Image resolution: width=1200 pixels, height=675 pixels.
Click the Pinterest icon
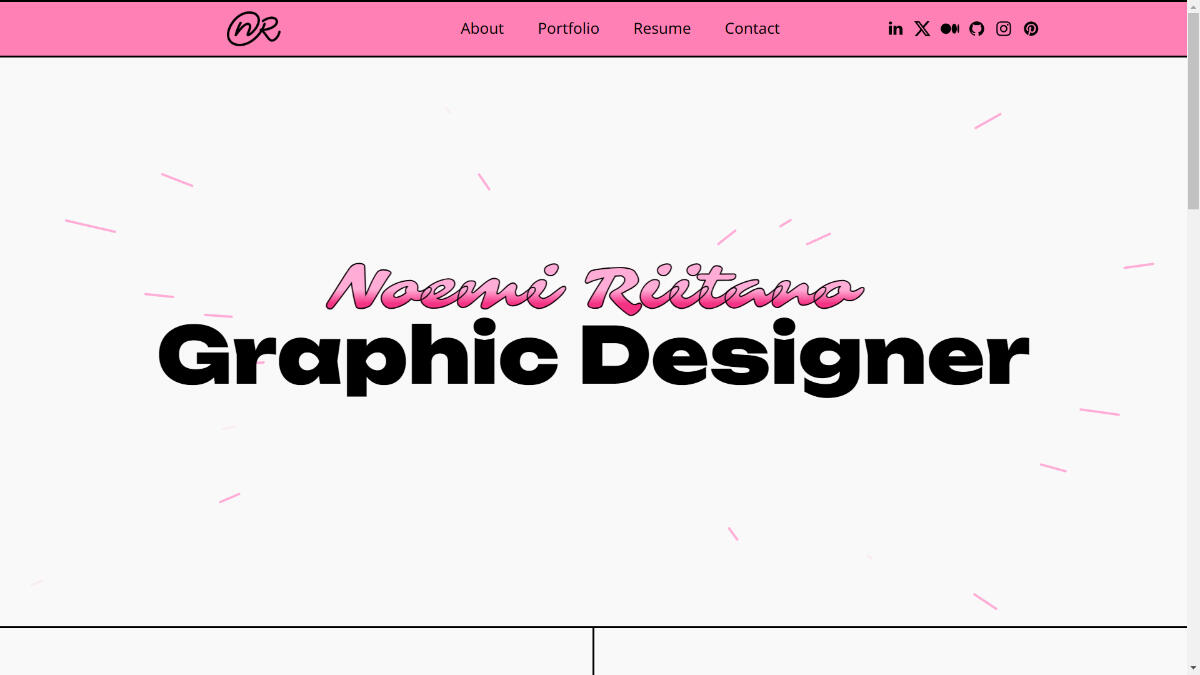tap(1031, 29)
